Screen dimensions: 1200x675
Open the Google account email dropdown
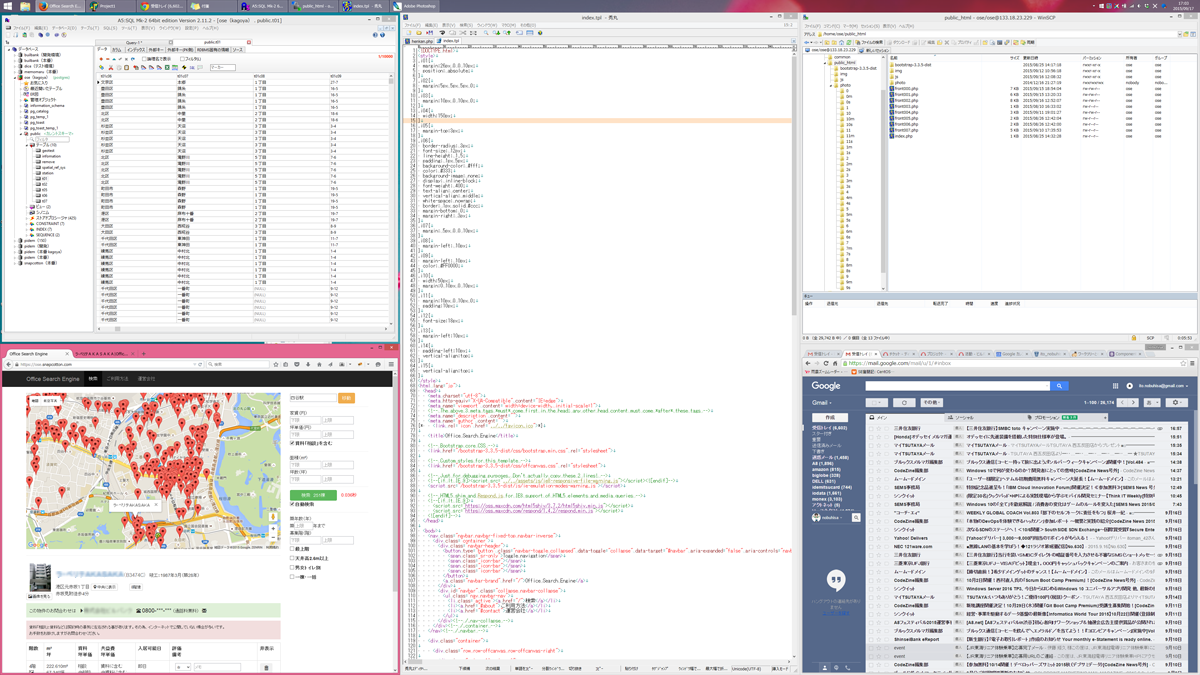[x=1163, y=386]
